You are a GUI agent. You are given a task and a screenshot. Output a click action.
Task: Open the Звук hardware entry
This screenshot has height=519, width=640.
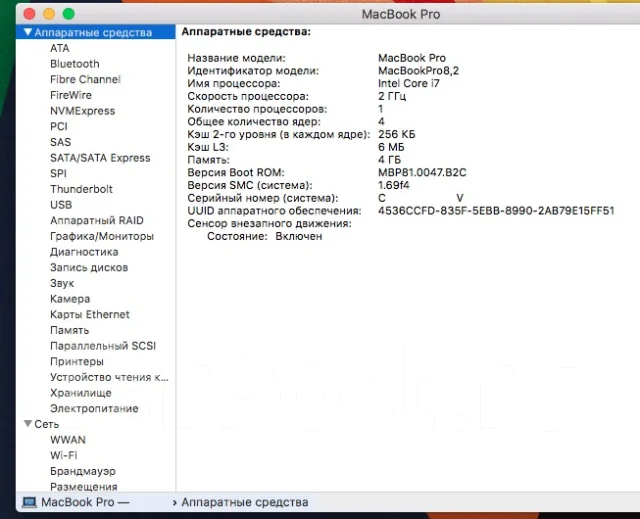click(62, 283)
